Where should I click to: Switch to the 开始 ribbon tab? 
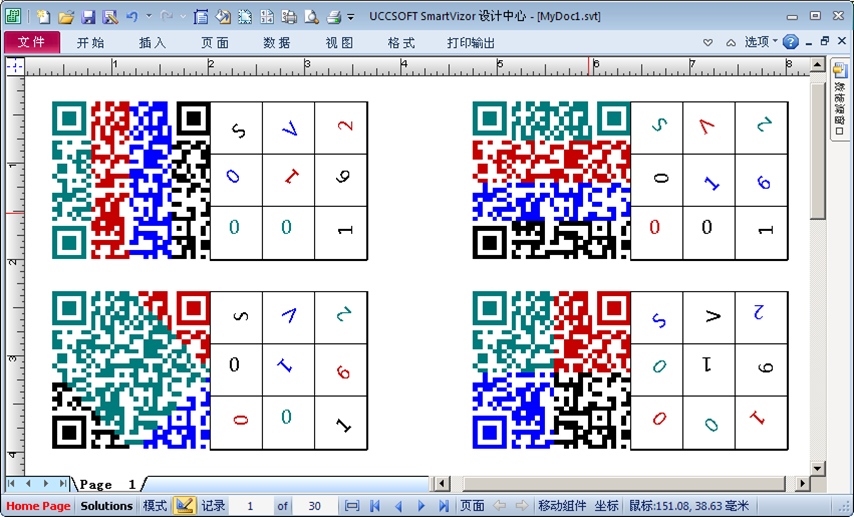click(90, 42)
